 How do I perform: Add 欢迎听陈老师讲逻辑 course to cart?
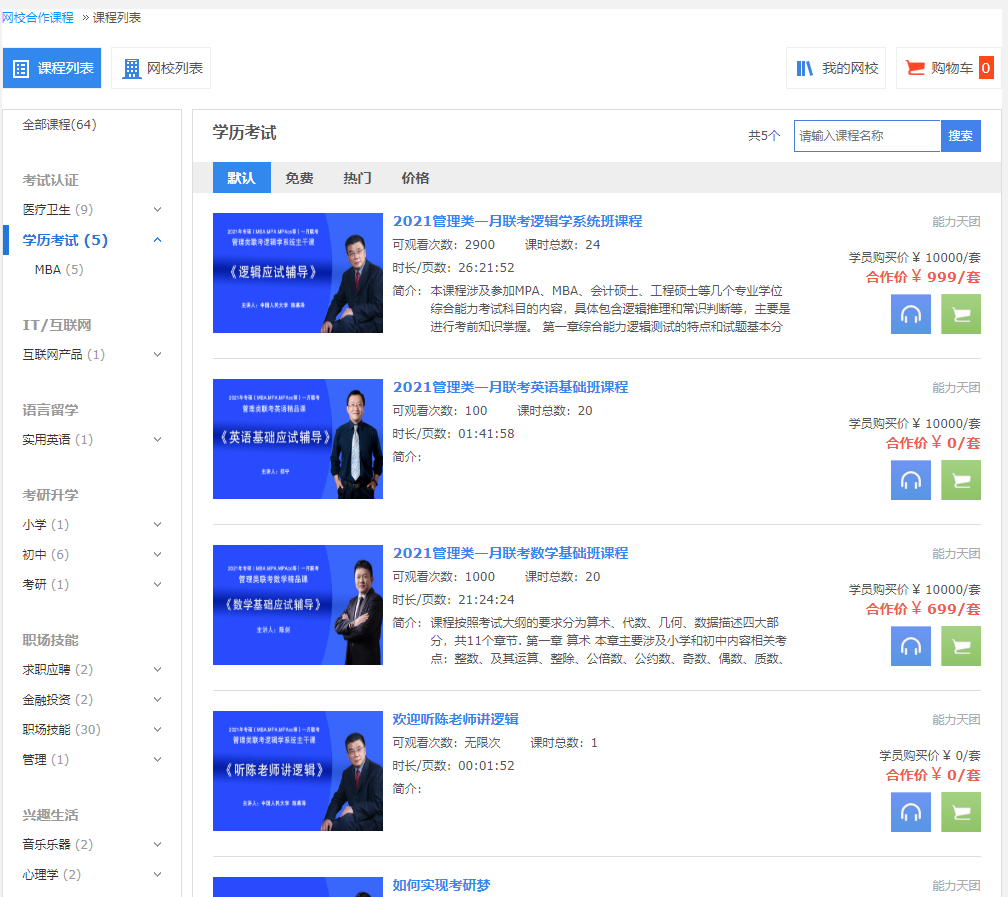point(960,812)
